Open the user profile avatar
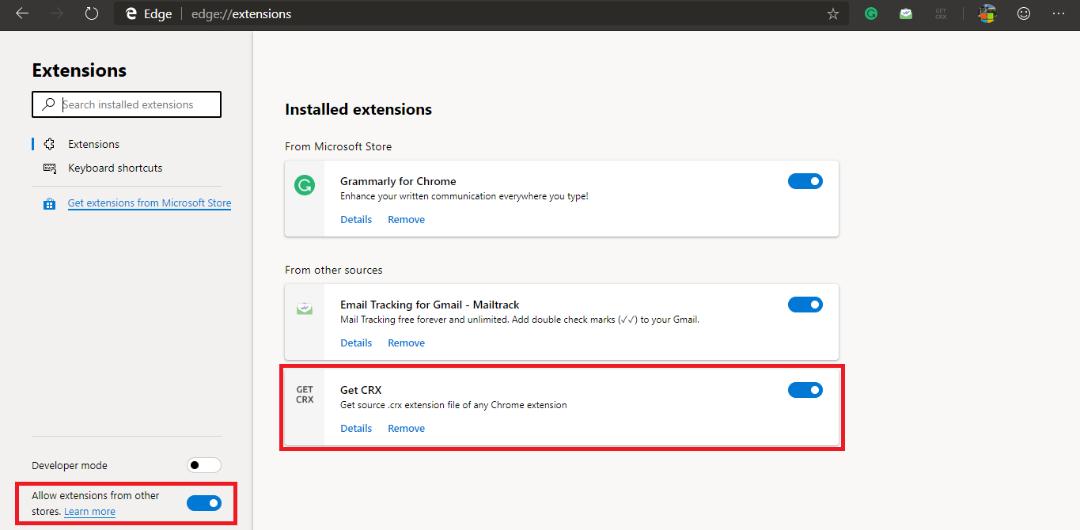Image resolution: width=1080 pixels, height=530 pixels. (988, 14)
